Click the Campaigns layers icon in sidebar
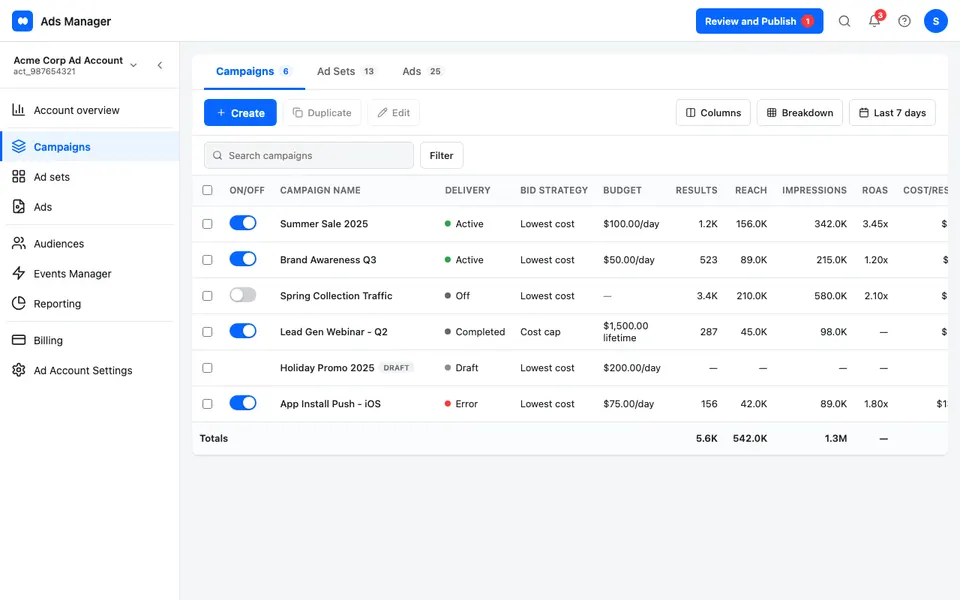 19,146
